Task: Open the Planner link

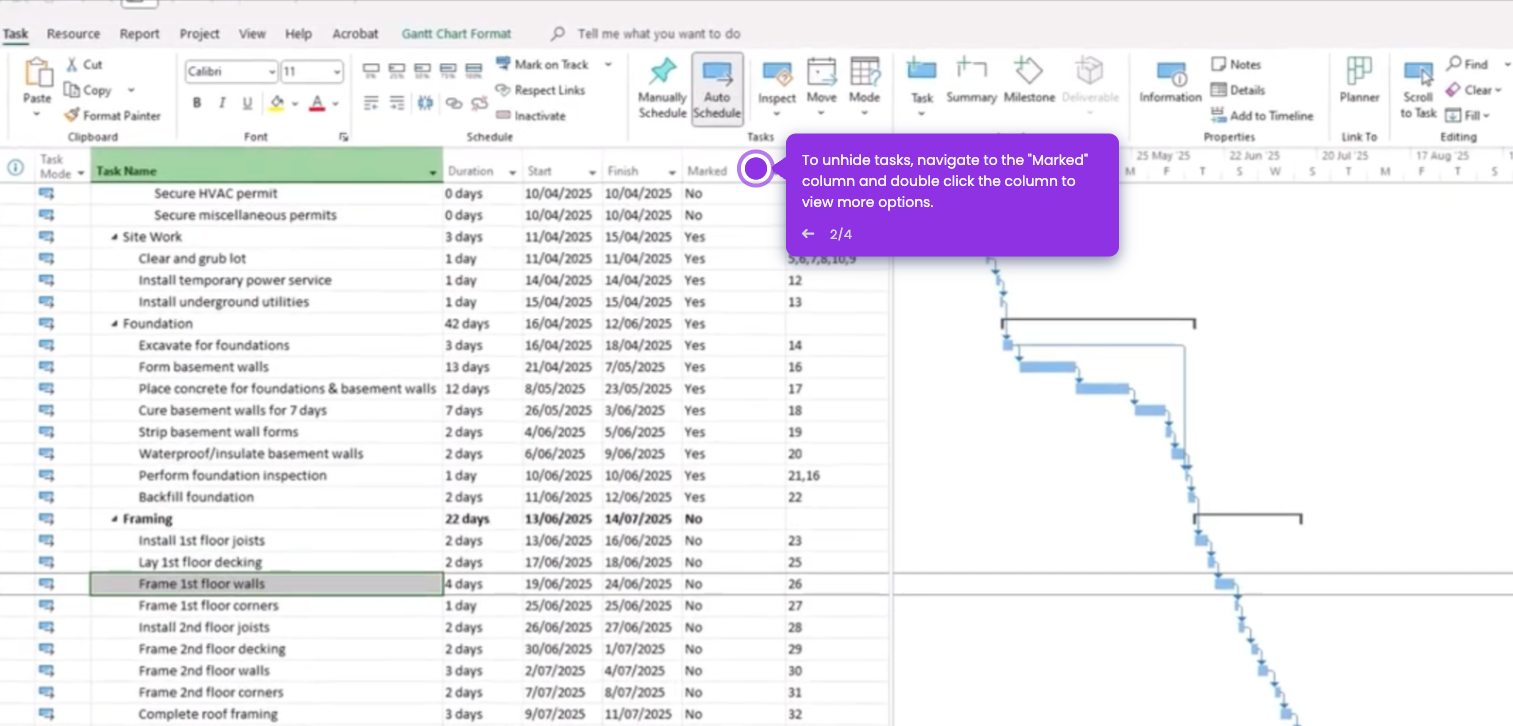Action: point(1359,80)
